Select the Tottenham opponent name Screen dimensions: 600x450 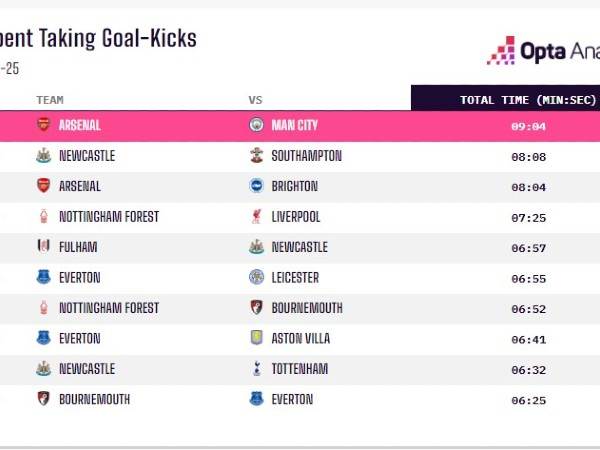click(x=300, y=369)
